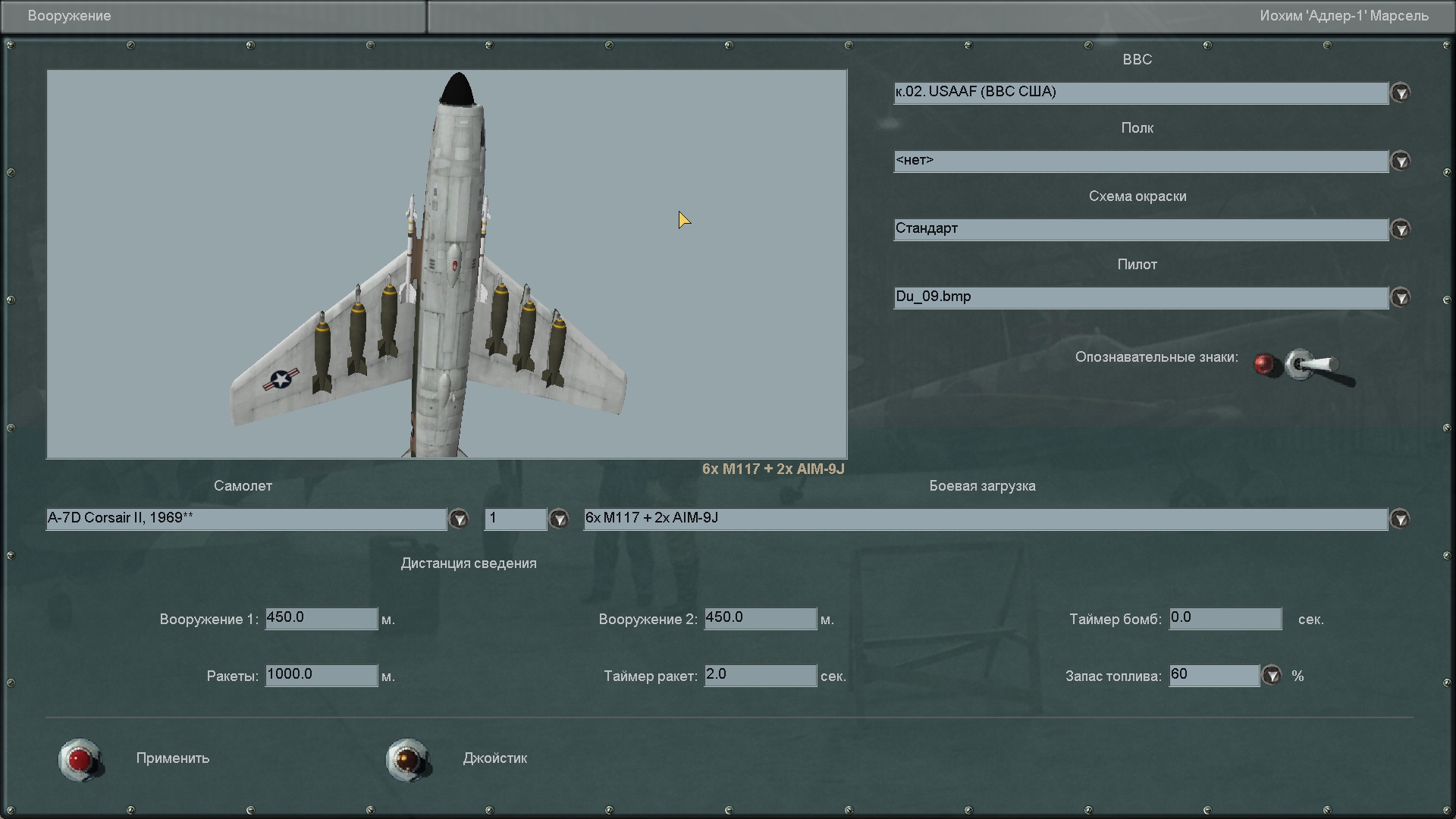Screen dimensions: 1456x819
Task: Expand the Полк regiment dropdown arrow
Action: coord(1400,162)
